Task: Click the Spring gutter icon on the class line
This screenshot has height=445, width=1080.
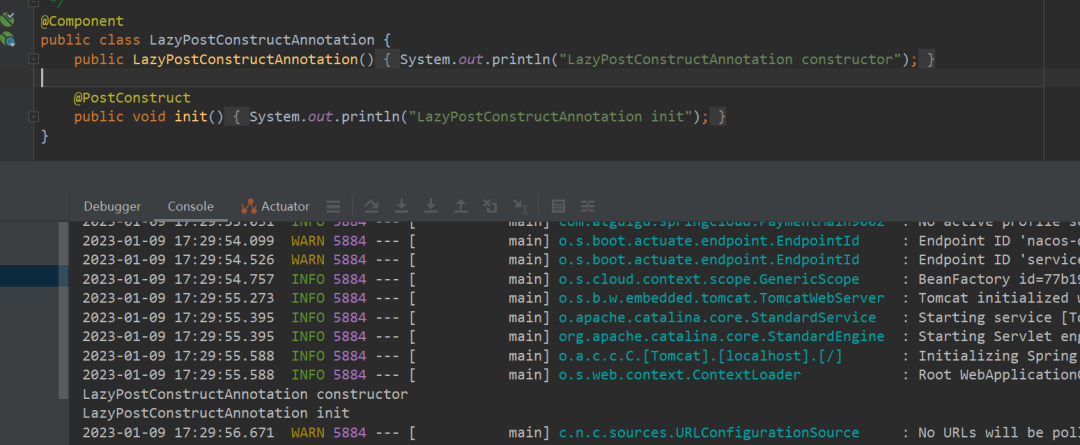Action: click(x=8, y=40)
